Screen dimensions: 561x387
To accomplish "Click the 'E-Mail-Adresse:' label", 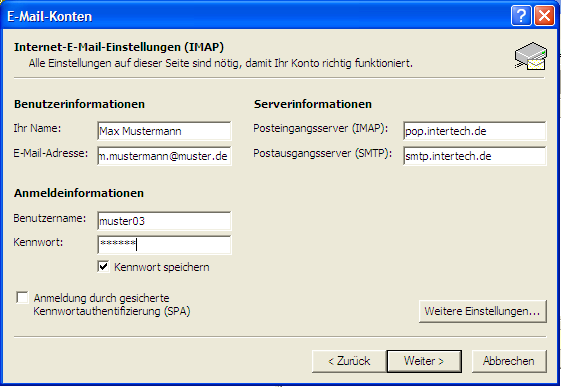I will 51,153.
